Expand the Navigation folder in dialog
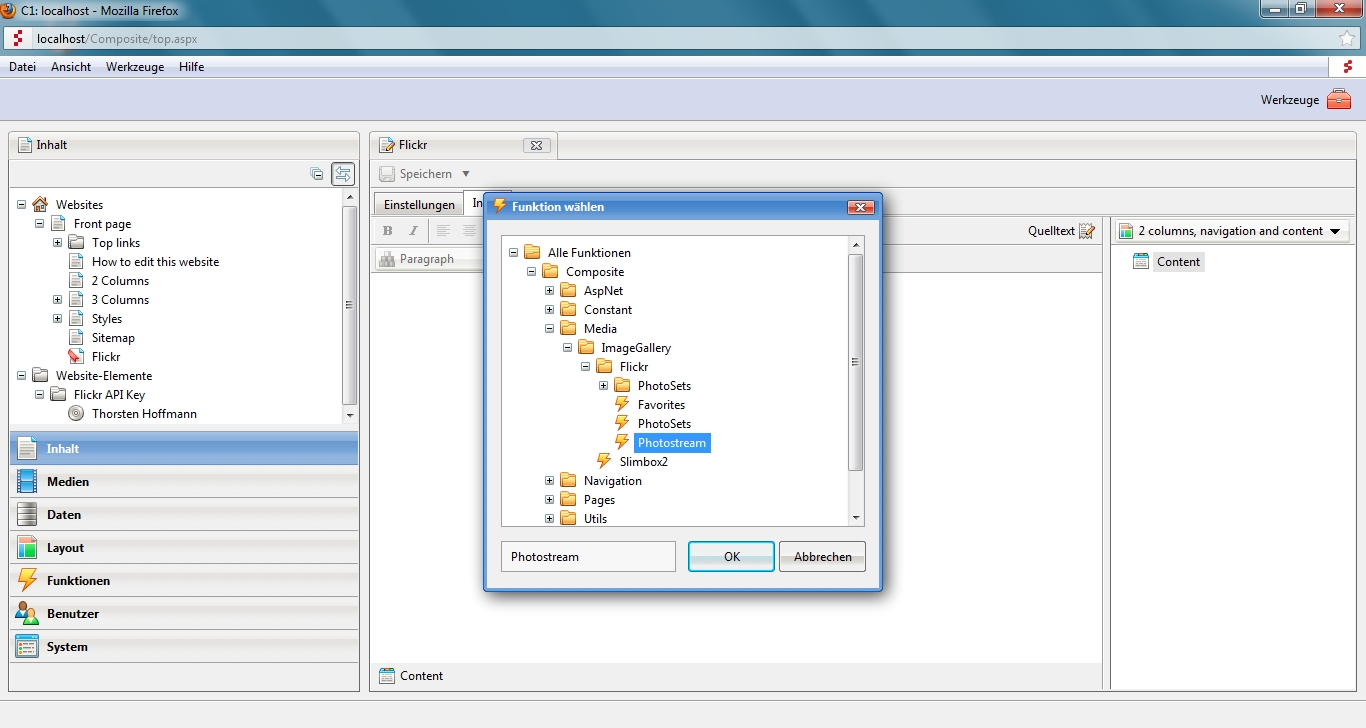The image size is (1366, 728). tap(549, 481)
